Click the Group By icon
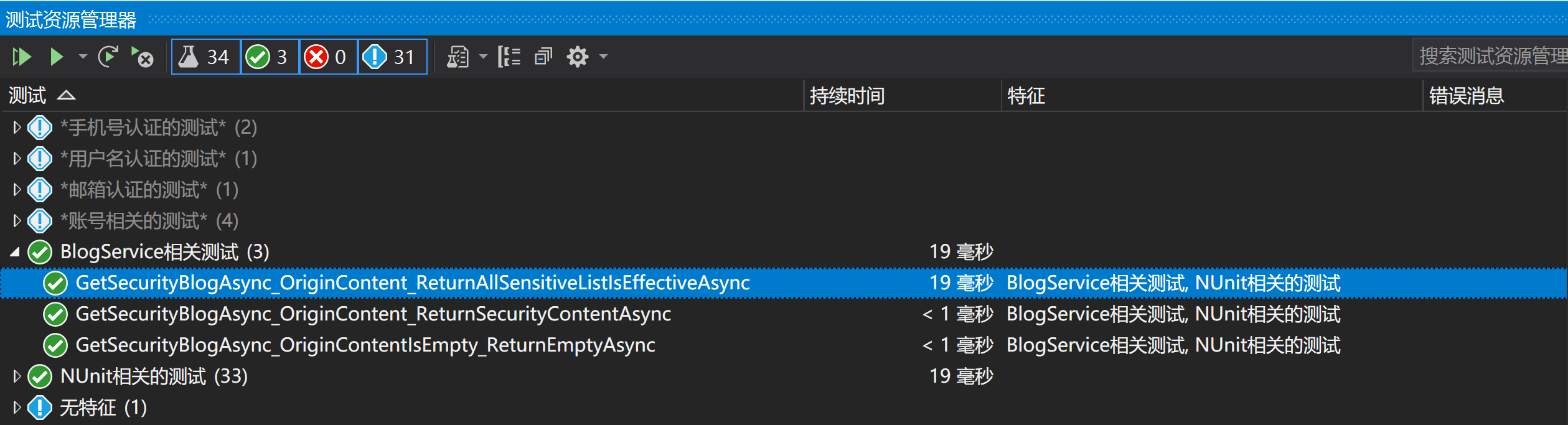 tap(509, 57)
